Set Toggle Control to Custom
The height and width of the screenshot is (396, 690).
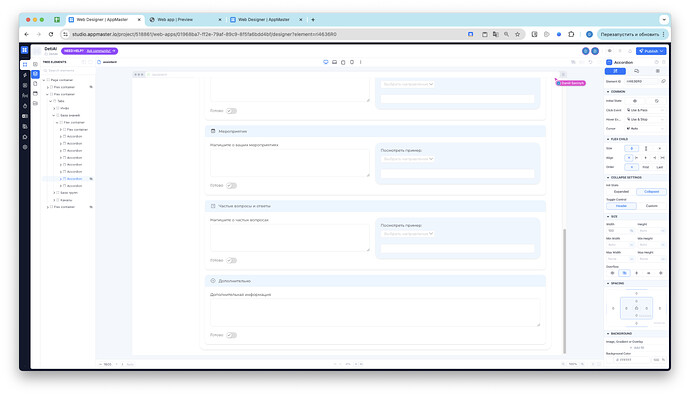point(651,206)
